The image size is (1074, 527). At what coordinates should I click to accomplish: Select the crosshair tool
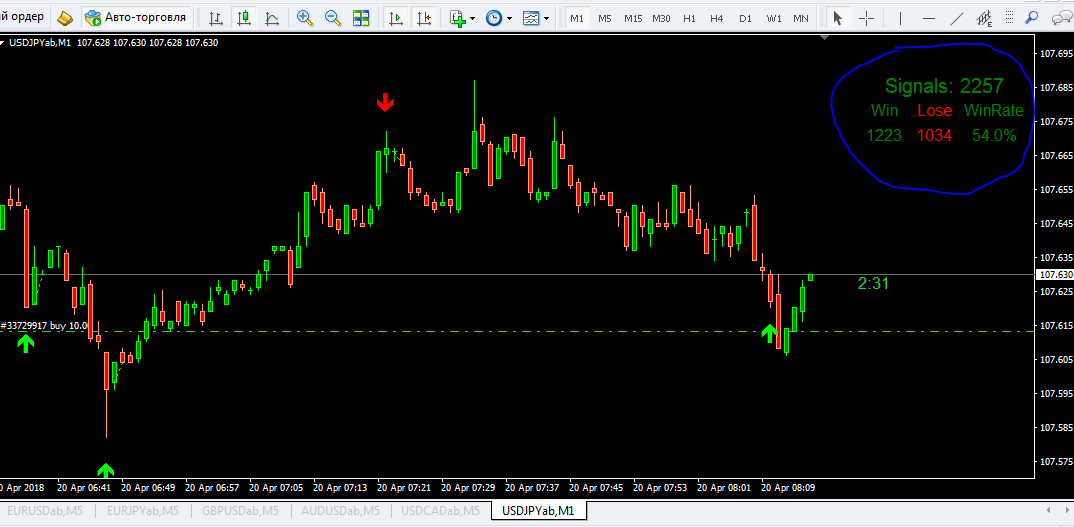click(866, 18)
